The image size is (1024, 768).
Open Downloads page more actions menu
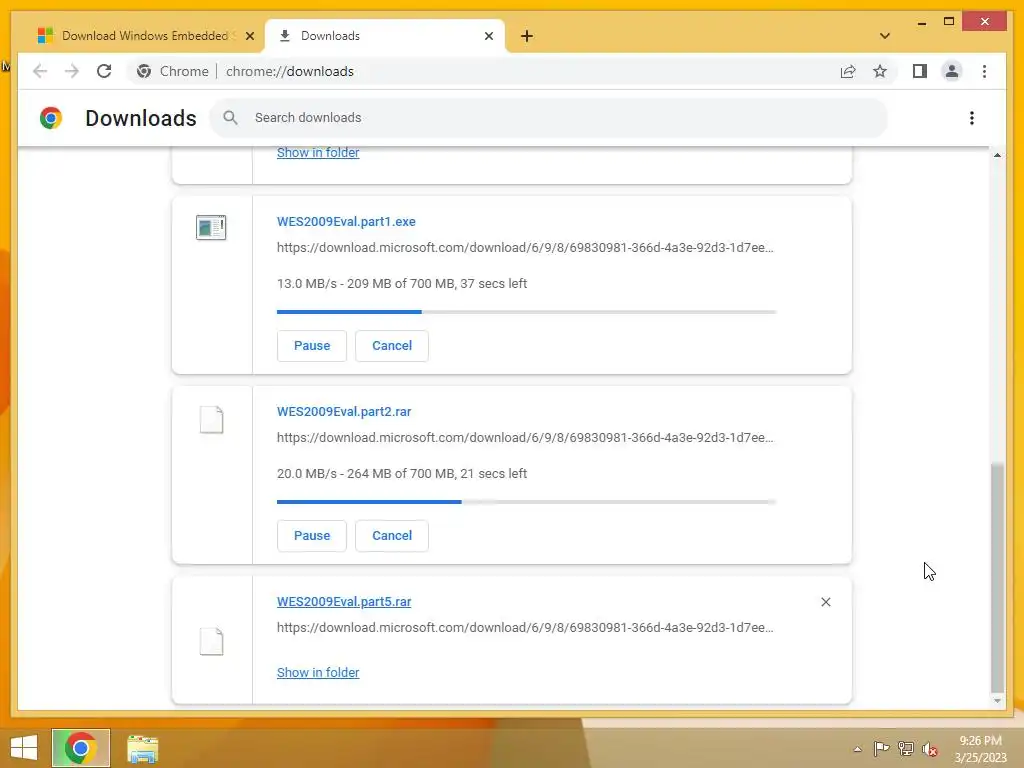(972, 118)
